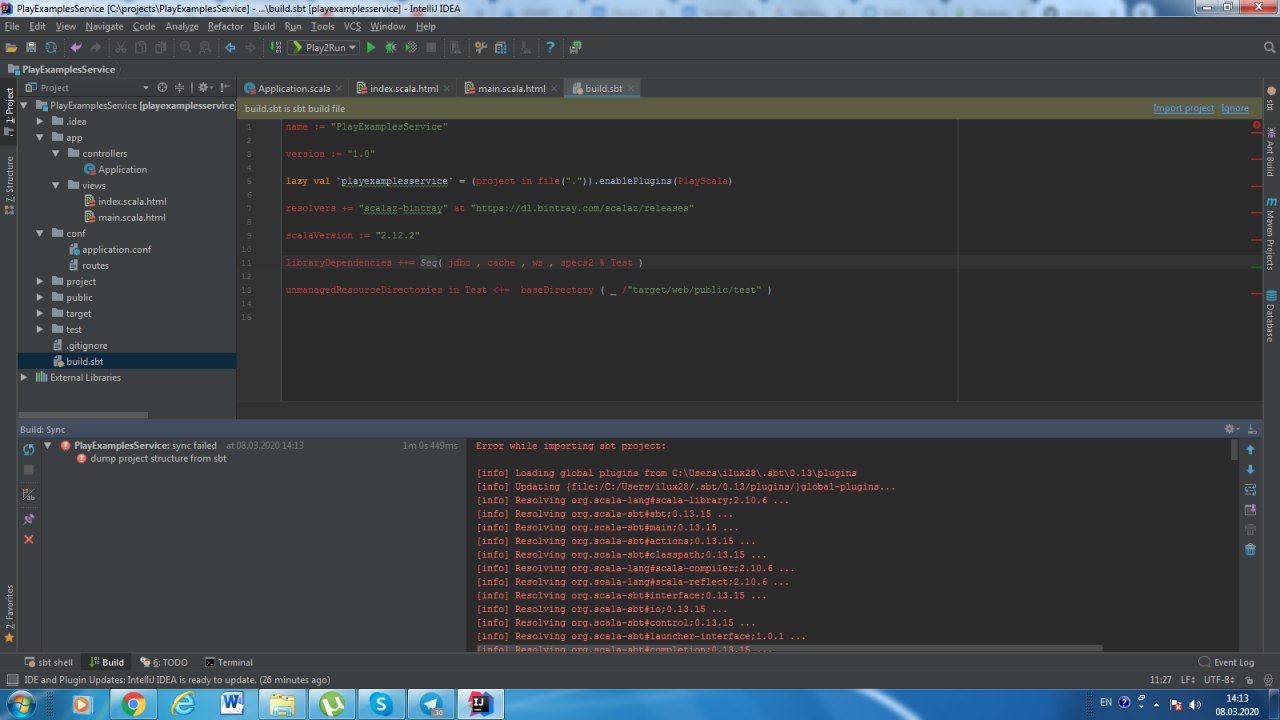Open the VCS menu
This screenshot has height=720, width=1280.
coord(352,26)
